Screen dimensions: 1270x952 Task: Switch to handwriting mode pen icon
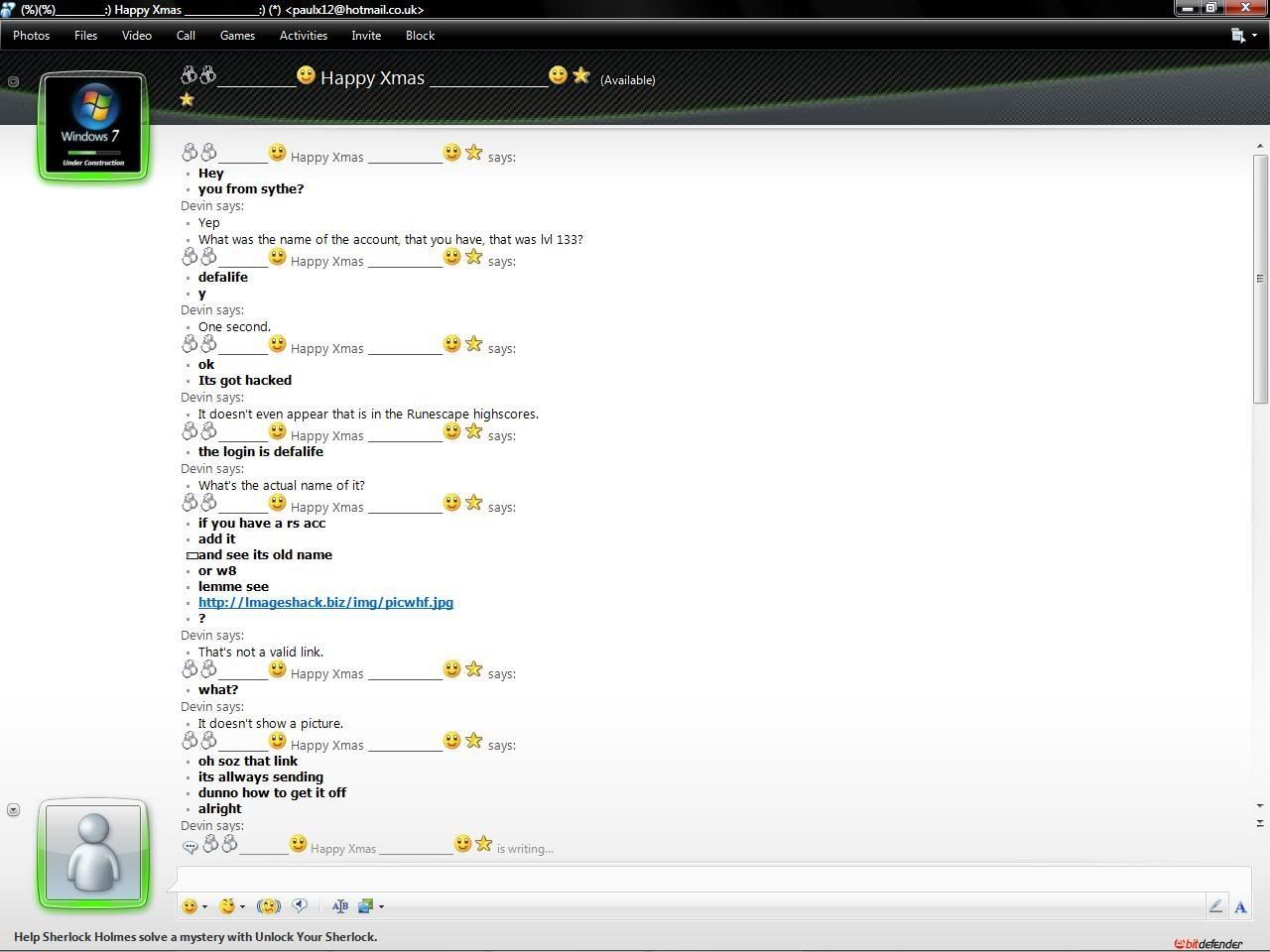point(1215,905)
